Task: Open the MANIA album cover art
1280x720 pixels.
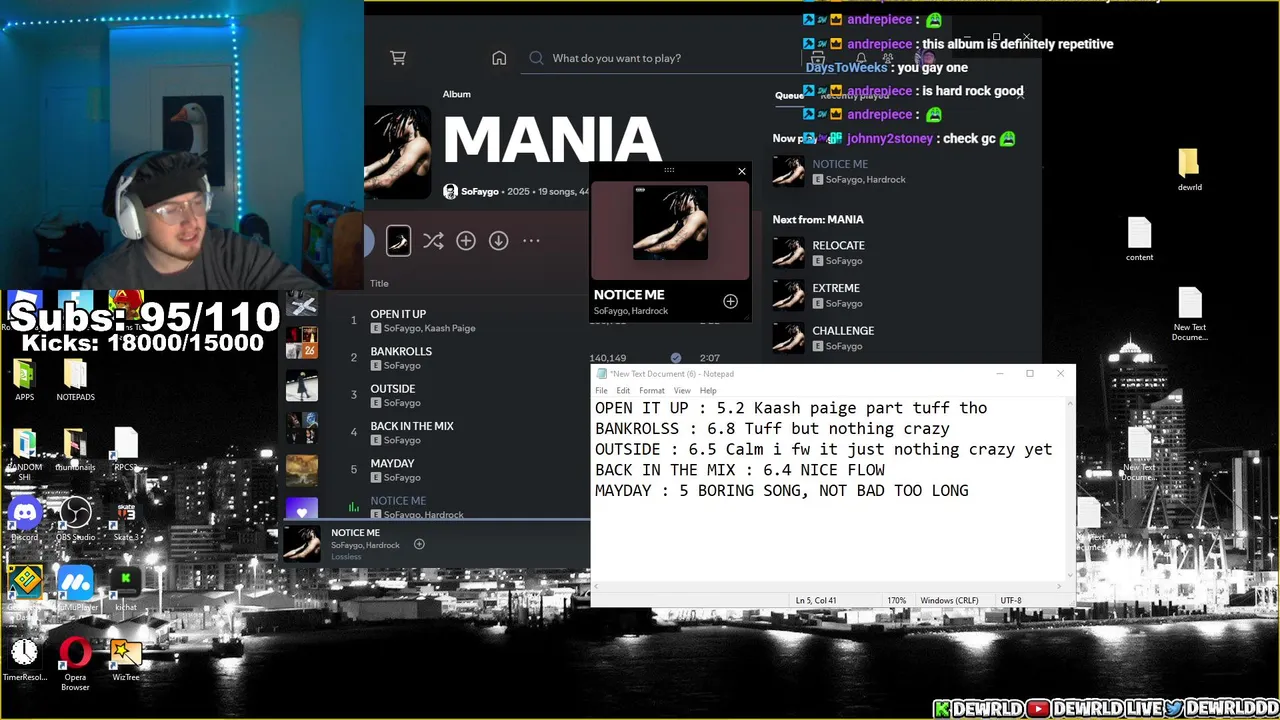Action: tap(398, 152)
